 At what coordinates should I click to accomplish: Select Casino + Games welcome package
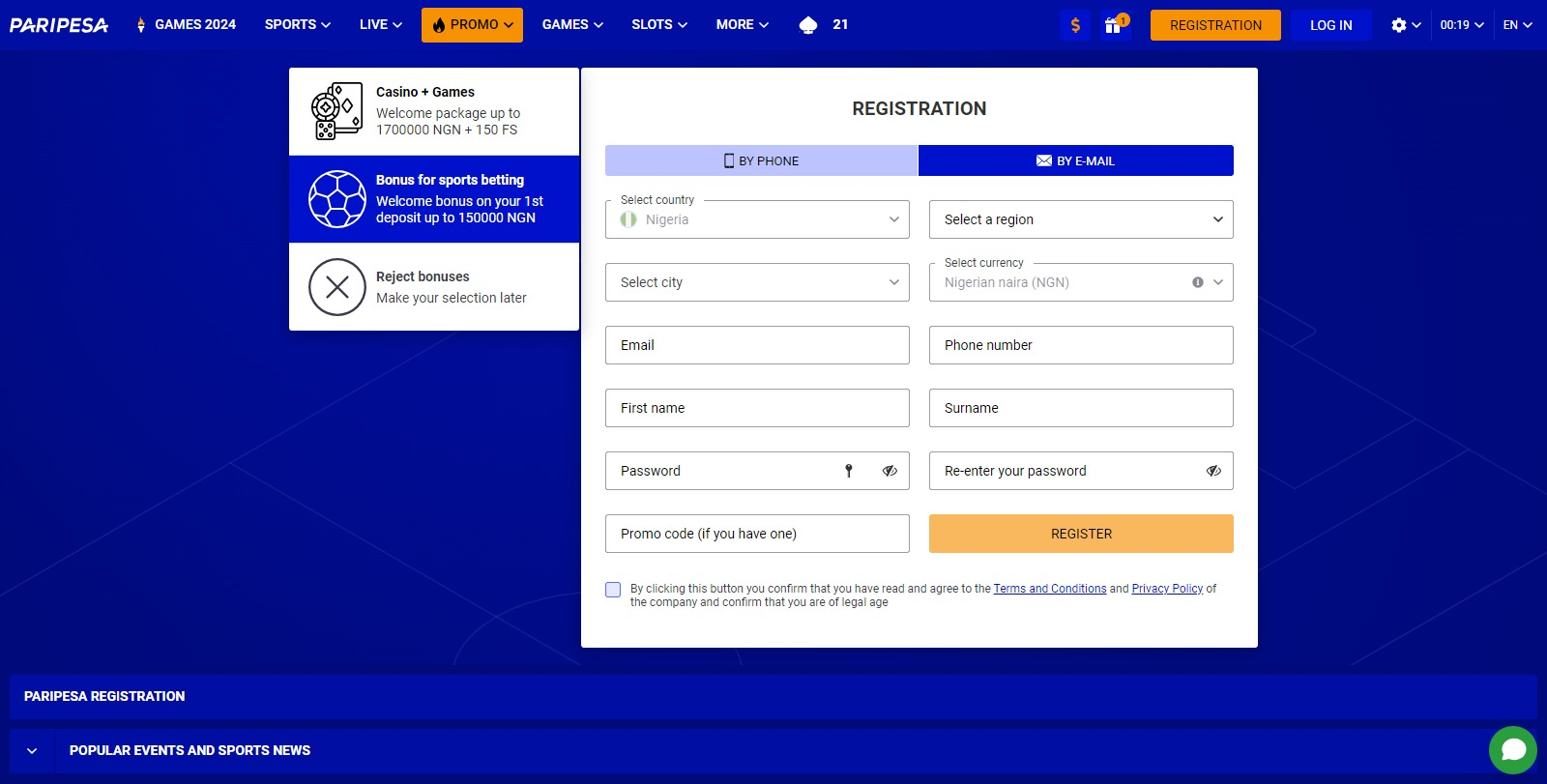click(434, 111)
